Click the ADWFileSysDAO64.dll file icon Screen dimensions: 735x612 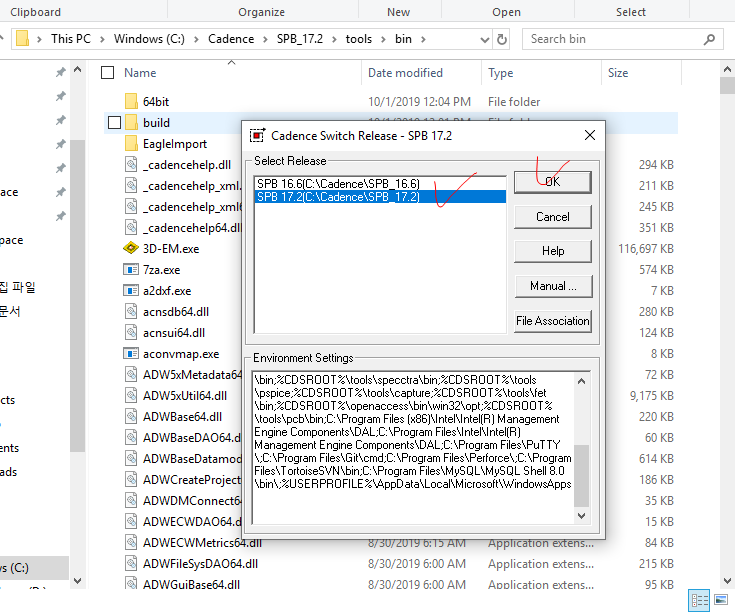(131, 563)
